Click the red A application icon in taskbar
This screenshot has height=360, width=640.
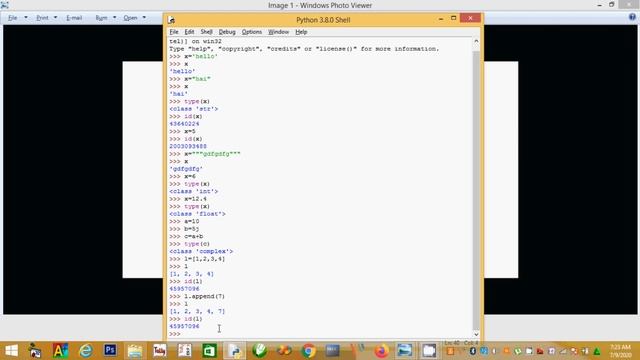coord(60,351)
